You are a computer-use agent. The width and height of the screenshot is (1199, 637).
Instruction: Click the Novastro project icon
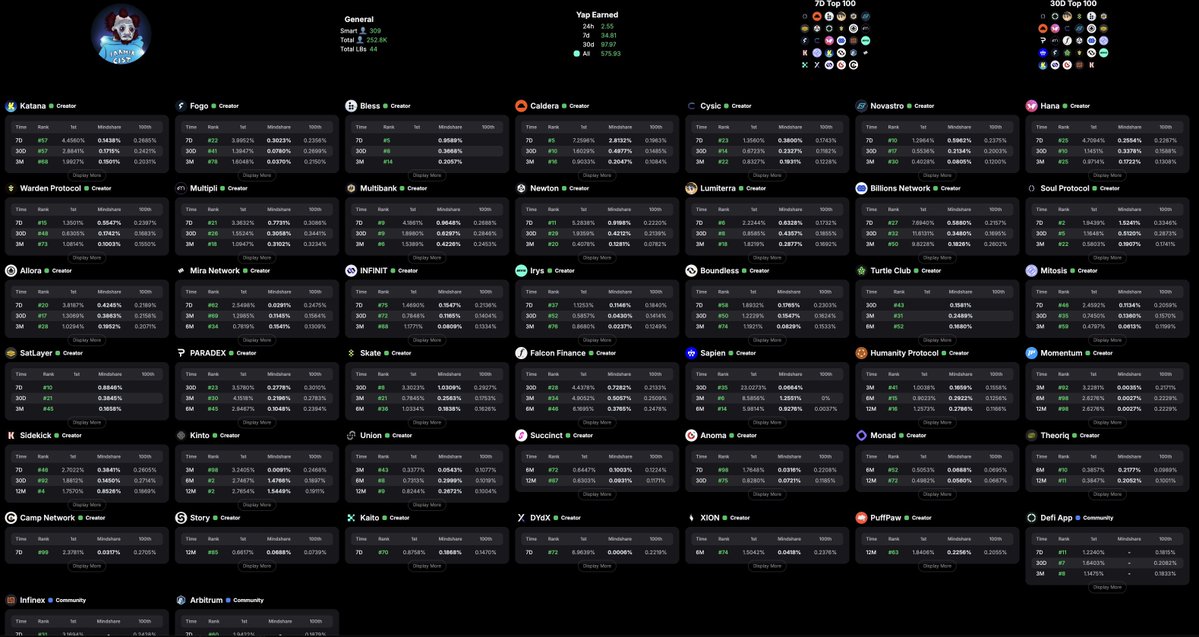(861, 106)
